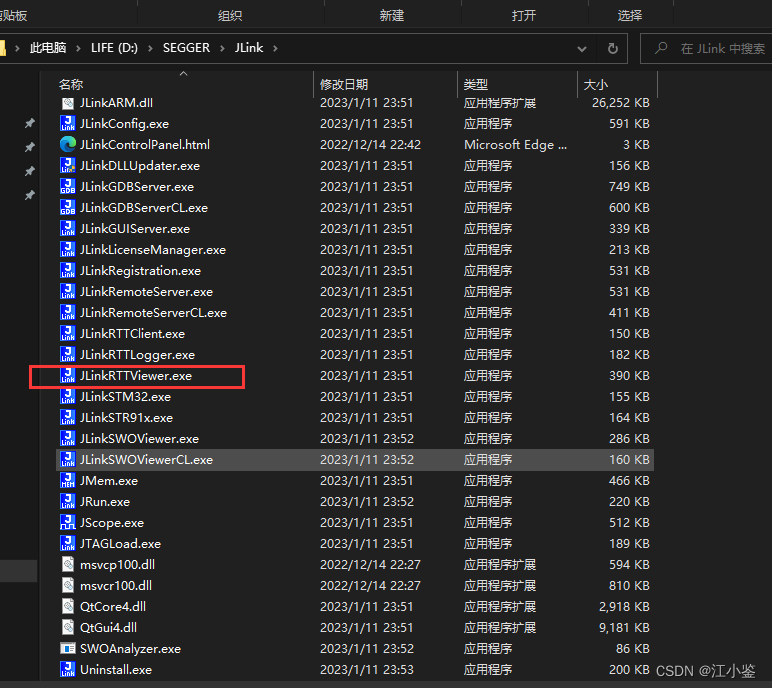The height and width of the screenshot is (688, 772).
Task: Click the JLinkLicenseManager.exe icon
Action: tap(67, 250)
